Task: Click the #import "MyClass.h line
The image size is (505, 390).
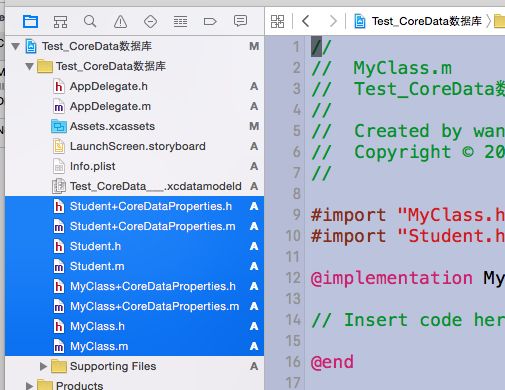Action: coord(408,215)
